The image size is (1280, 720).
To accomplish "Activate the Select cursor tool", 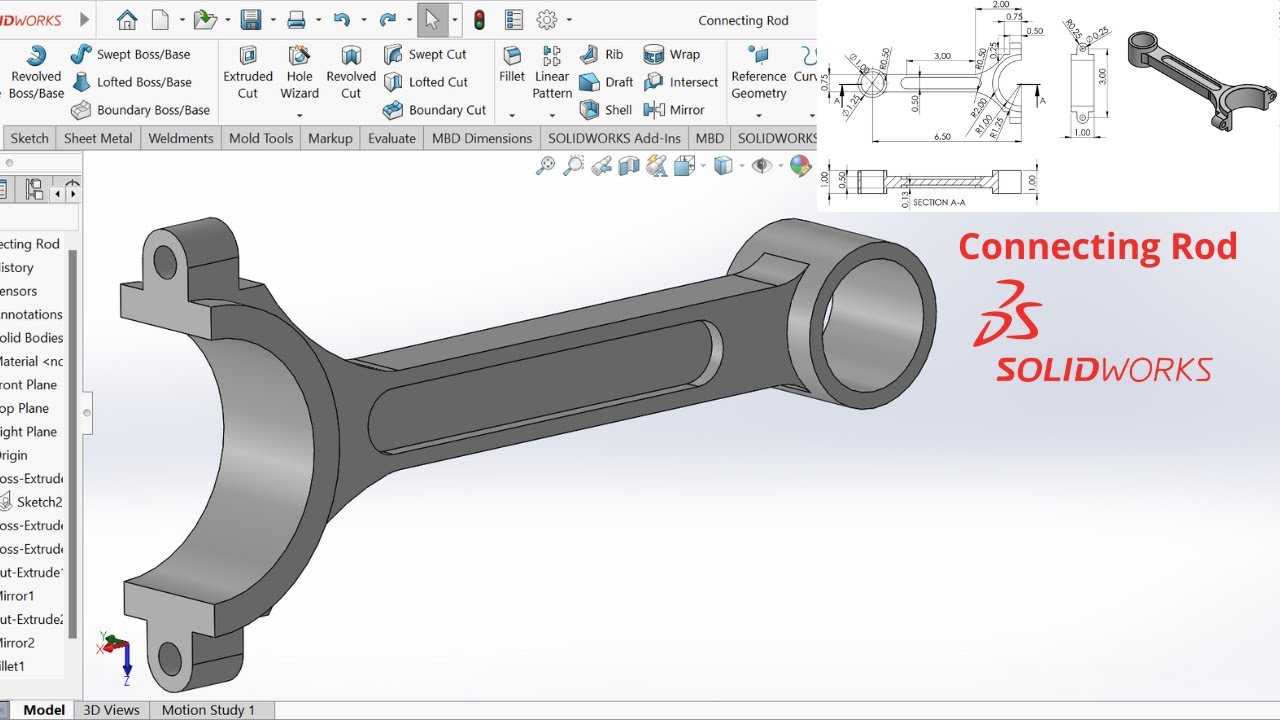I will pyautogui.click(x=432, y=19).
